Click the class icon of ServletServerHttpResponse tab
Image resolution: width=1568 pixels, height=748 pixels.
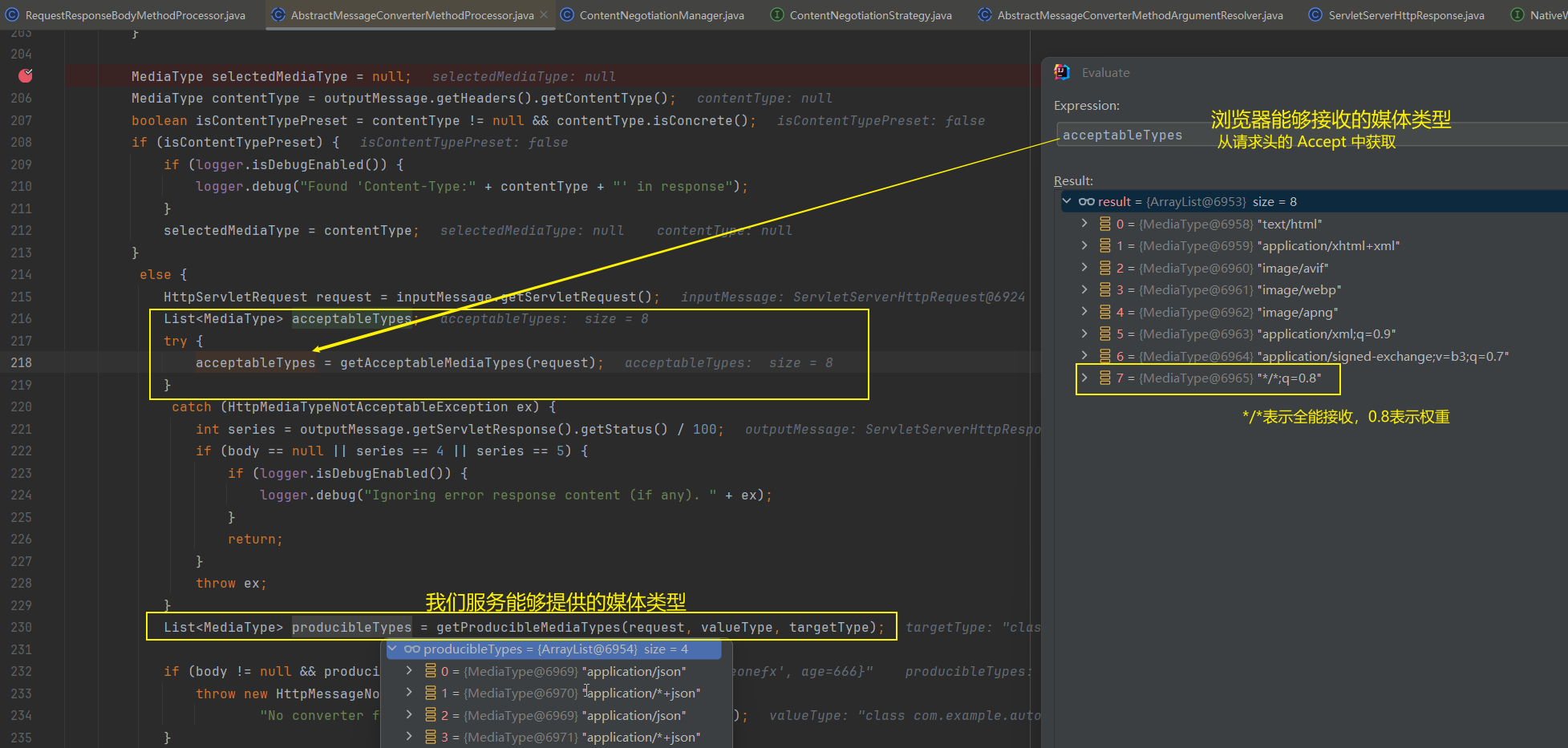[x=1315, y=15]
